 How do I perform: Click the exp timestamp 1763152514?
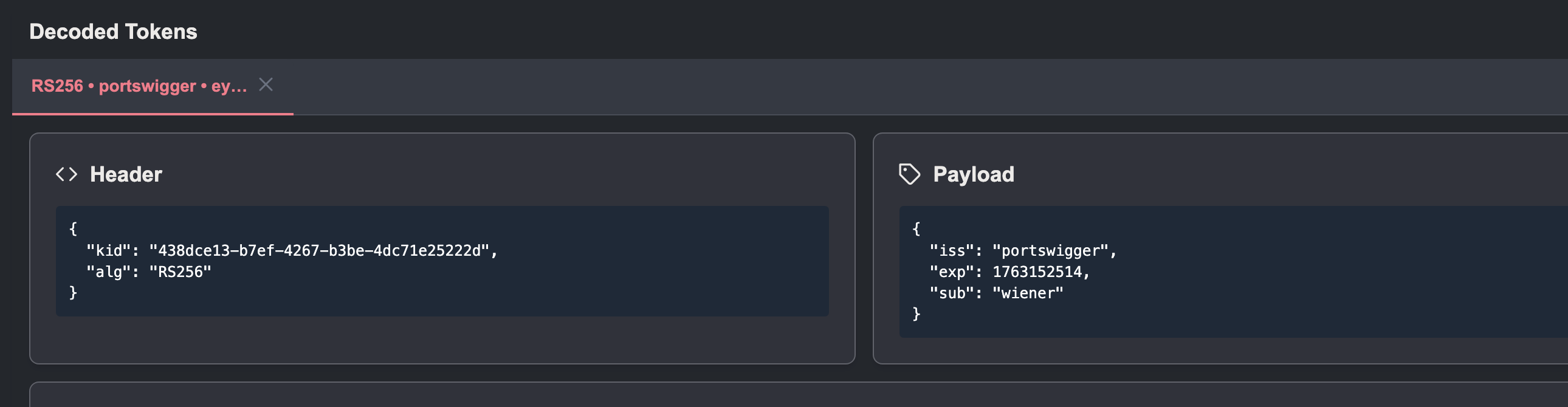tap(1037, 272)
